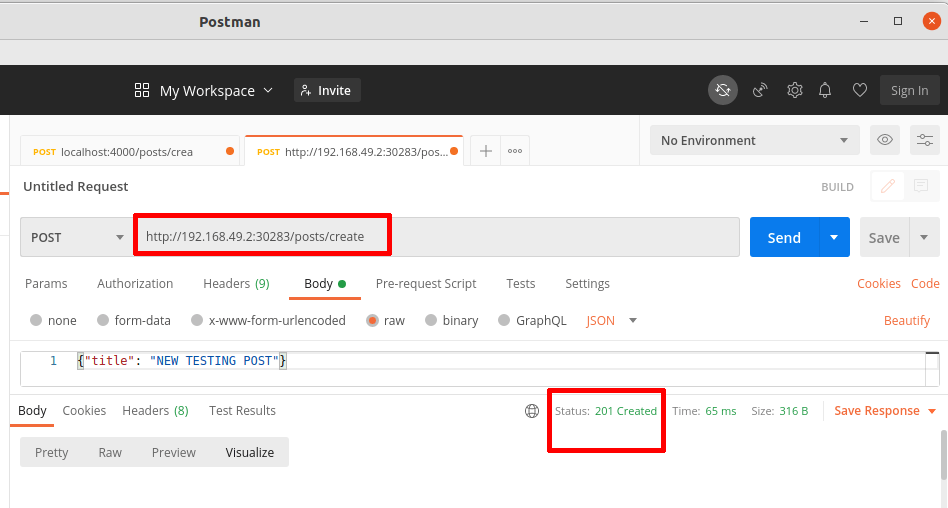Image resolution: width=948 pixels, height=508 pixels.
Task: Open the response Cookies tab
Action: (84, 411)
